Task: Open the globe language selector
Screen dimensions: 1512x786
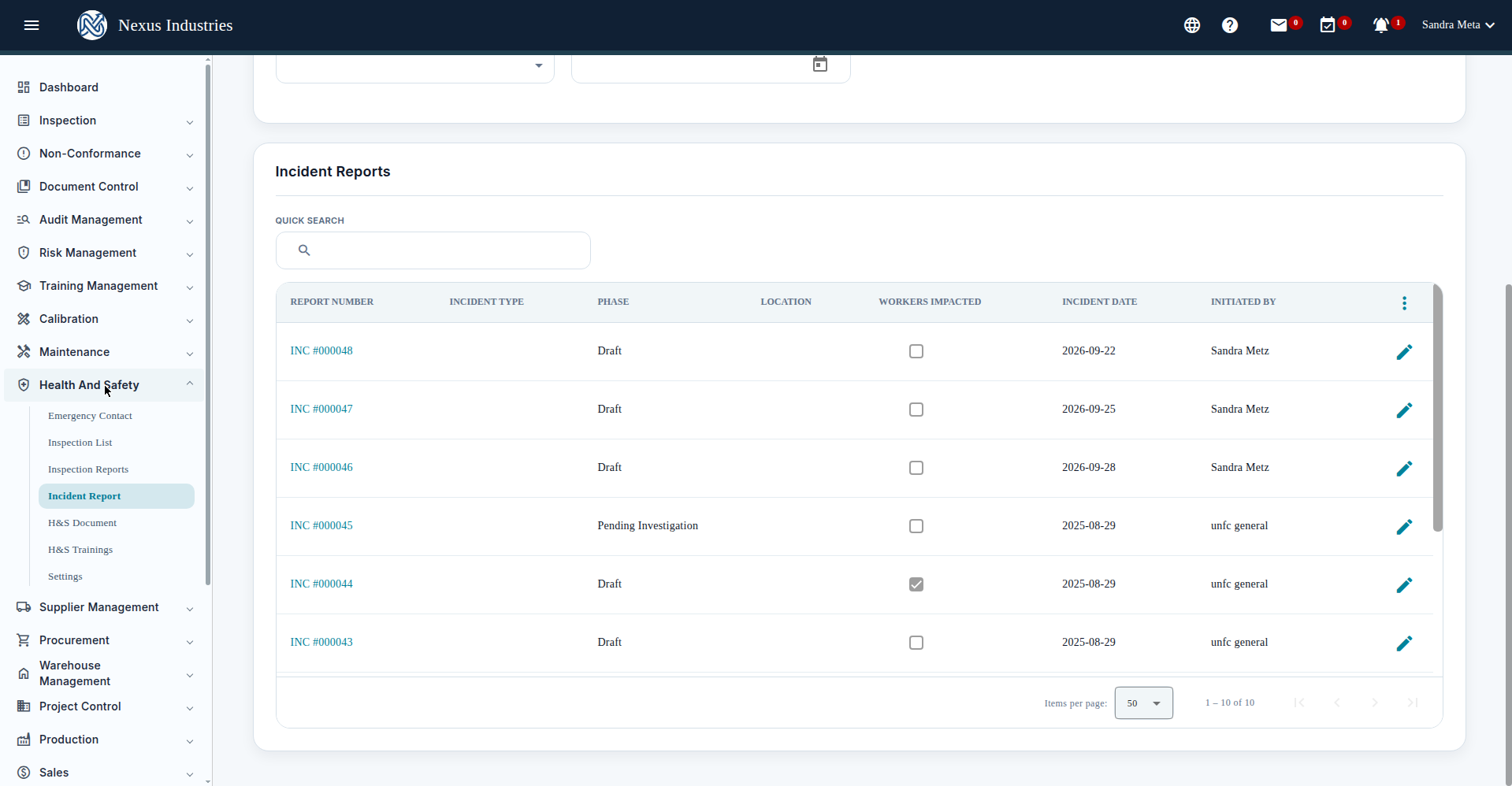Action: (1192, 25)
